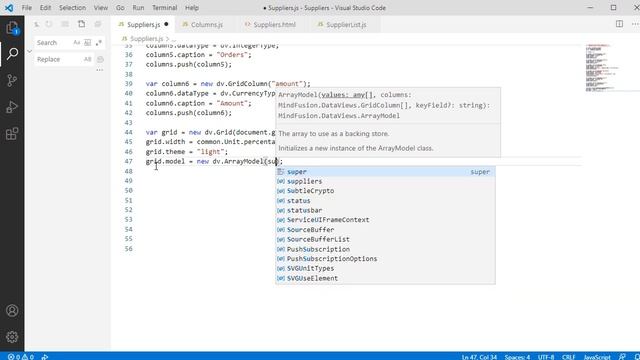Select 'SourceBufferList' autocomplete suggestion
Screen dimensions: 640x360
pyautogui.click(x=385, y=240)
